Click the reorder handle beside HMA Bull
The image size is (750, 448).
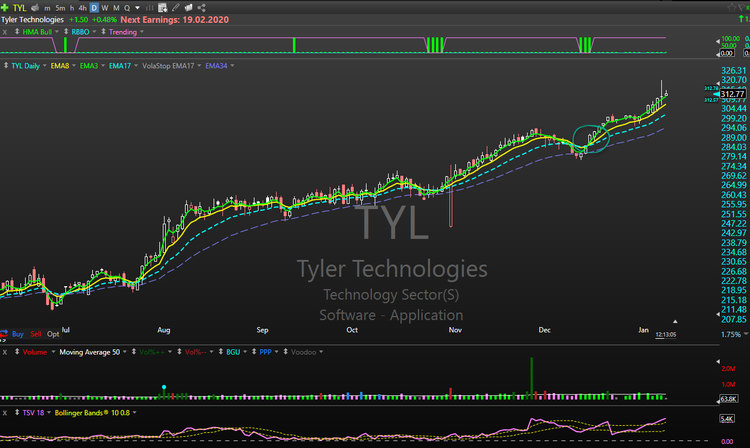point(17,32)
